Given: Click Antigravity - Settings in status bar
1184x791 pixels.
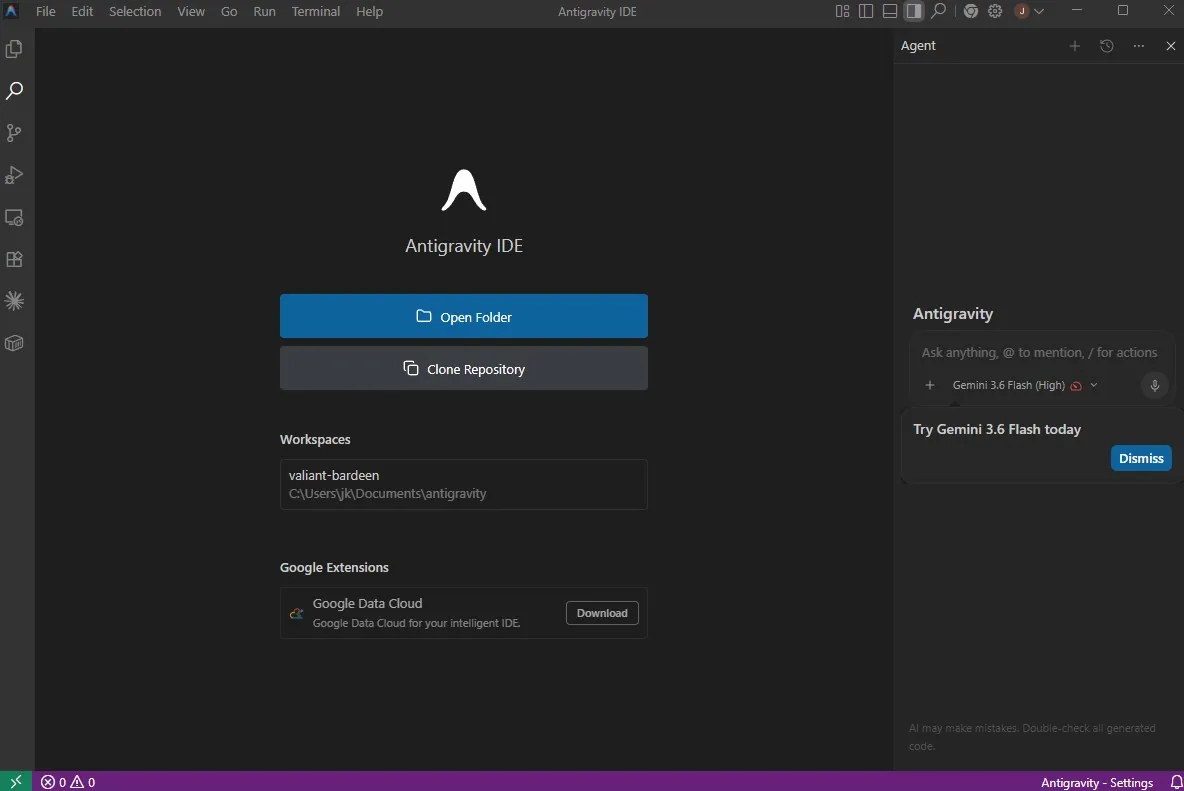Looking at the screenshot, I should click(1096, 782).
